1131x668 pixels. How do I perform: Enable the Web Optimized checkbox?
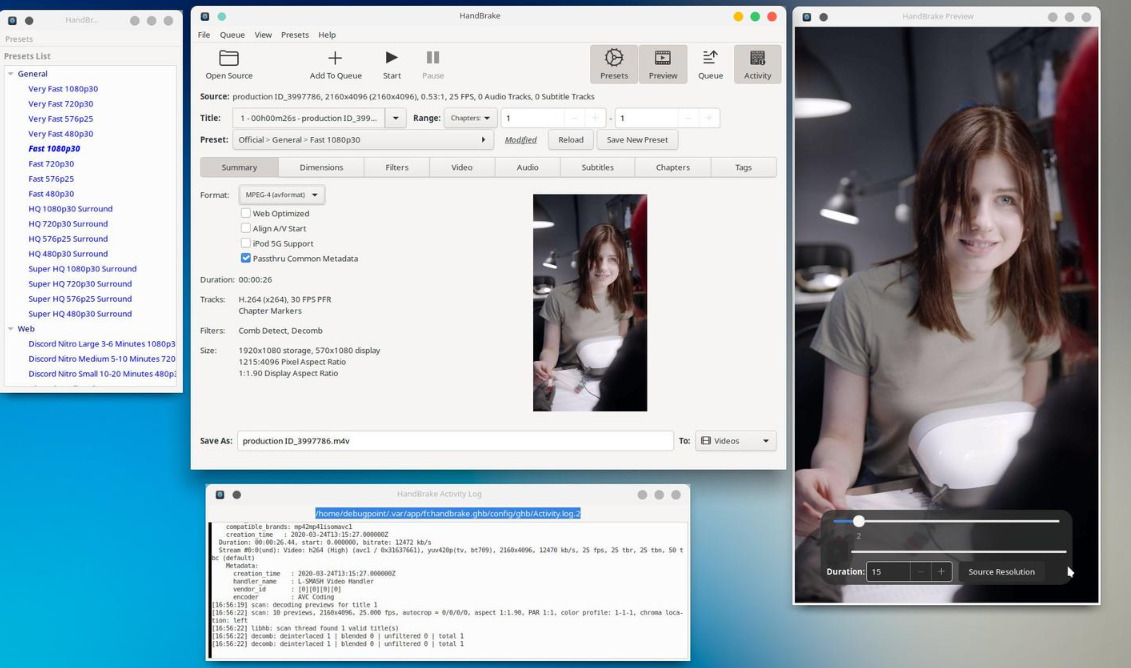tap(246, 214)
